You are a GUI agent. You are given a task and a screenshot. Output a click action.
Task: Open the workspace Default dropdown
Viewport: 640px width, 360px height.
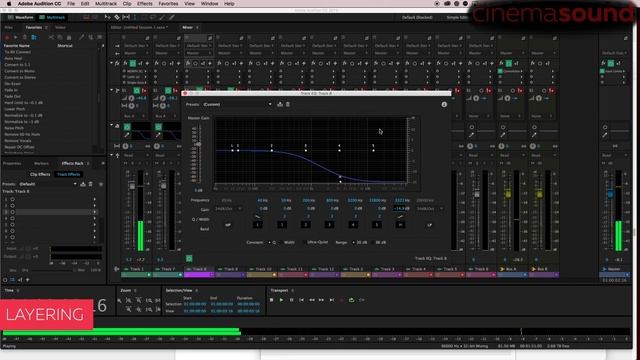(417, 18)
